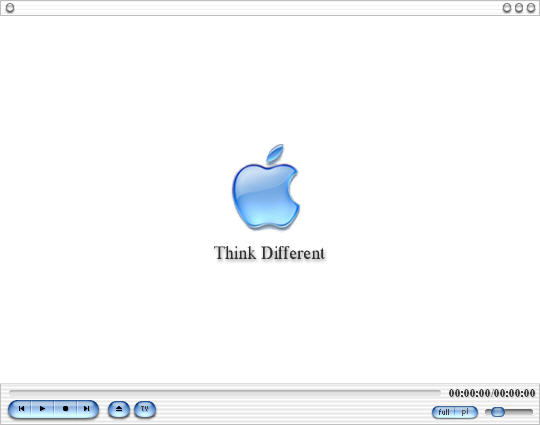
Task: Click the previous track button
Action: [21, 409]
